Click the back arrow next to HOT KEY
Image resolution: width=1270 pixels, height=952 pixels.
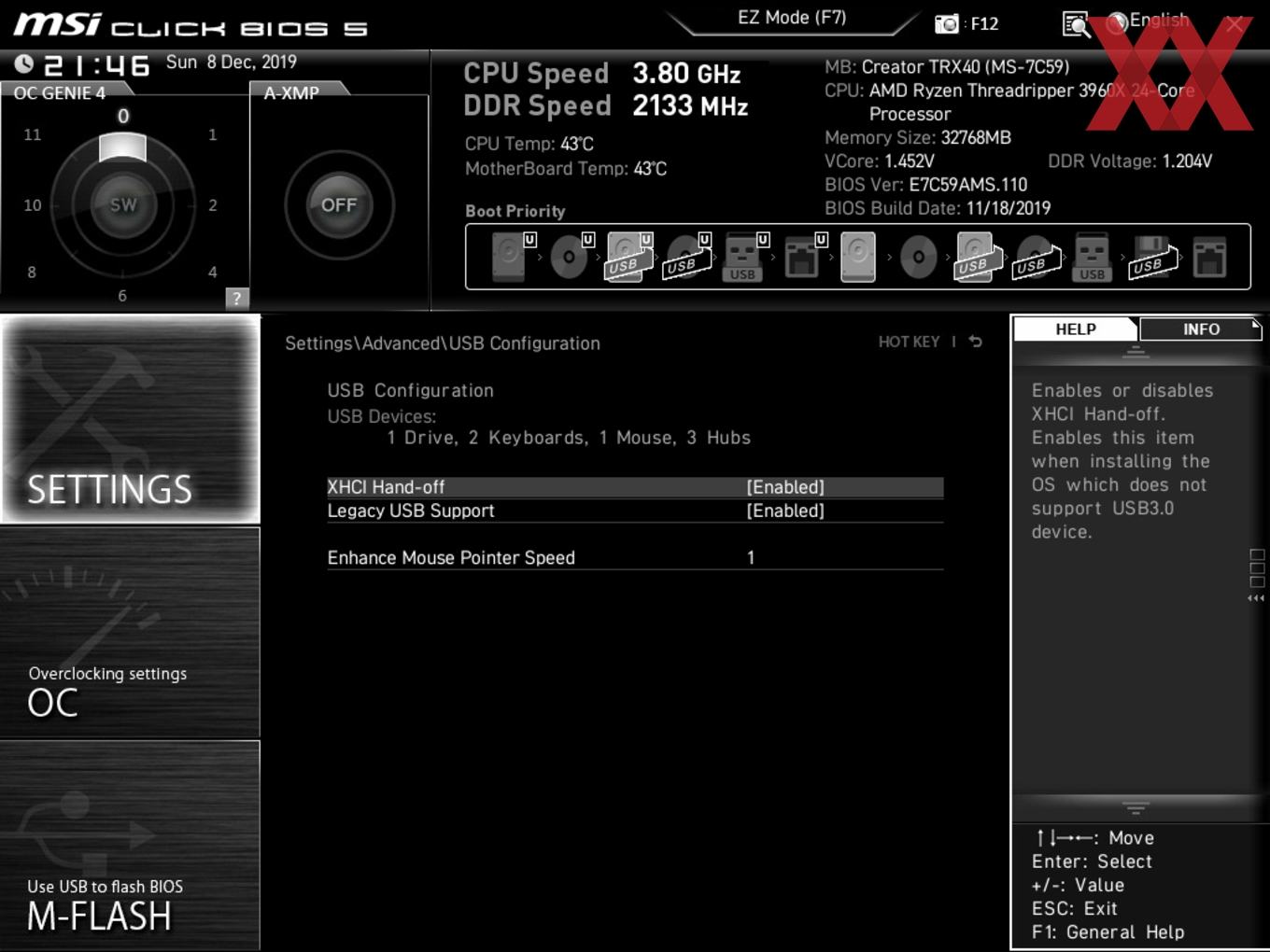click(975, 342)
